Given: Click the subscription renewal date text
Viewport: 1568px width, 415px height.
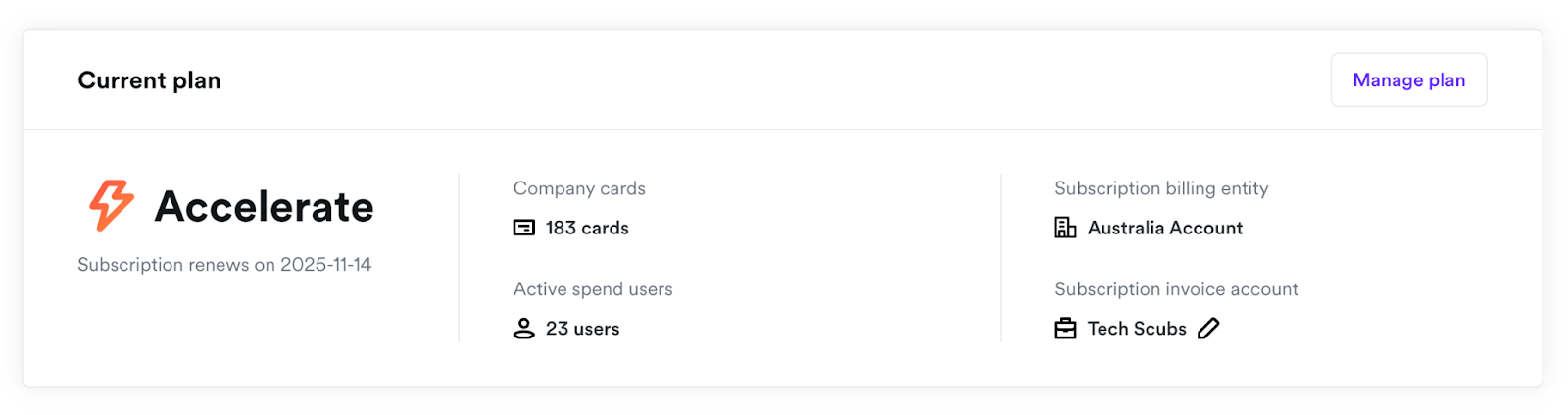Looking at the screenshot, I should click(x=224, y=265).
